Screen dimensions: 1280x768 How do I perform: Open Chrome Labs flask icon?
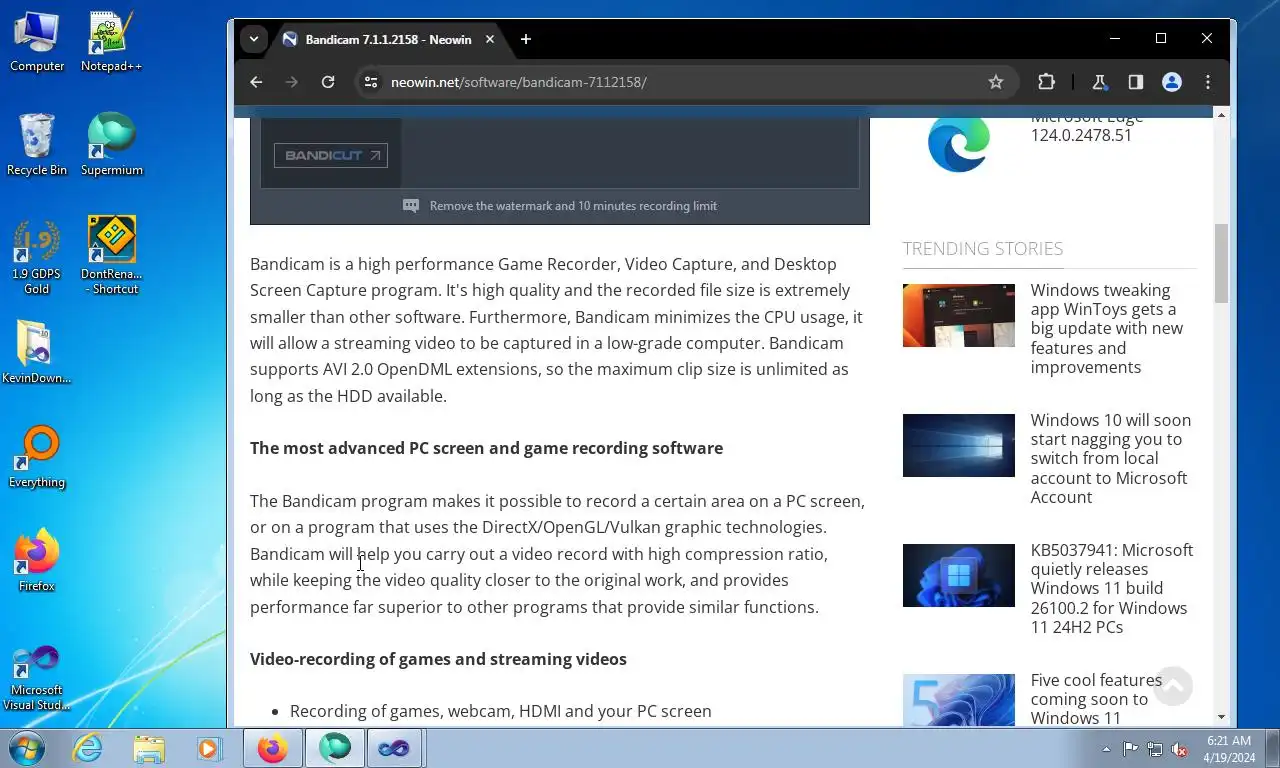(x=1100, y=82)
